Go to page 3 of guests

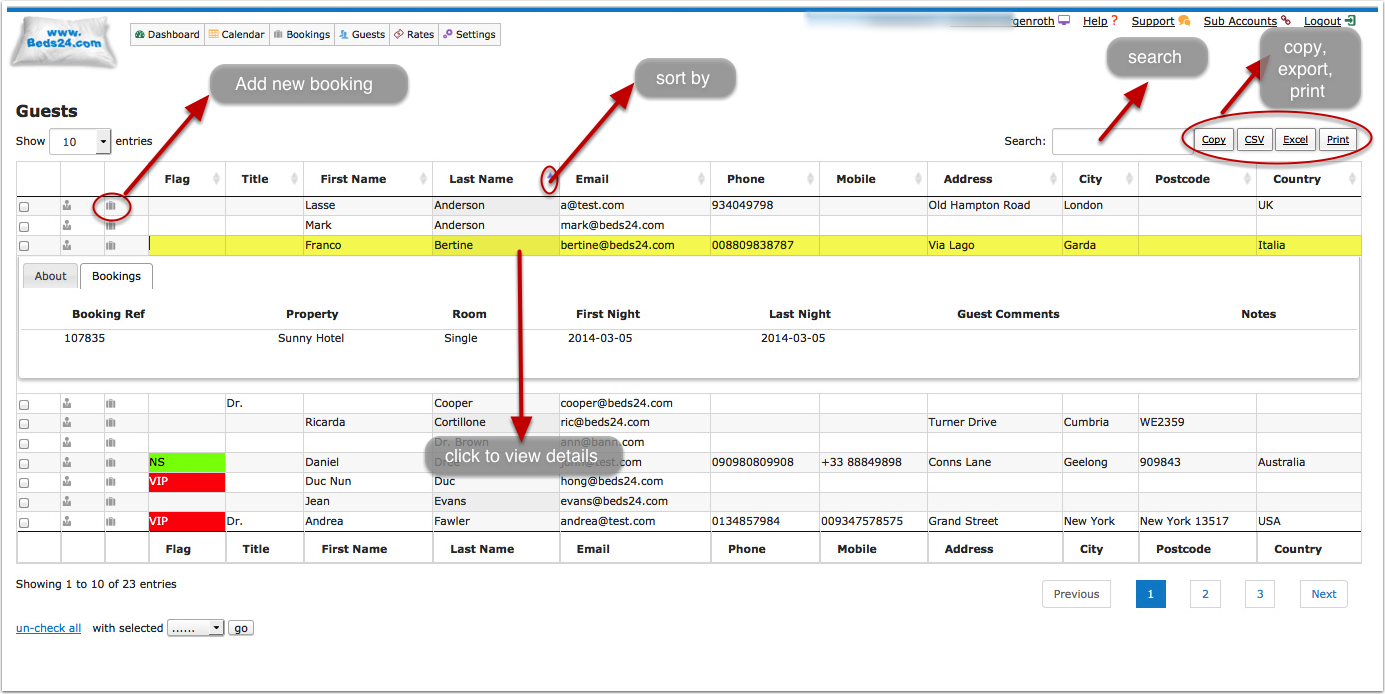click(x=1260, y=594)
